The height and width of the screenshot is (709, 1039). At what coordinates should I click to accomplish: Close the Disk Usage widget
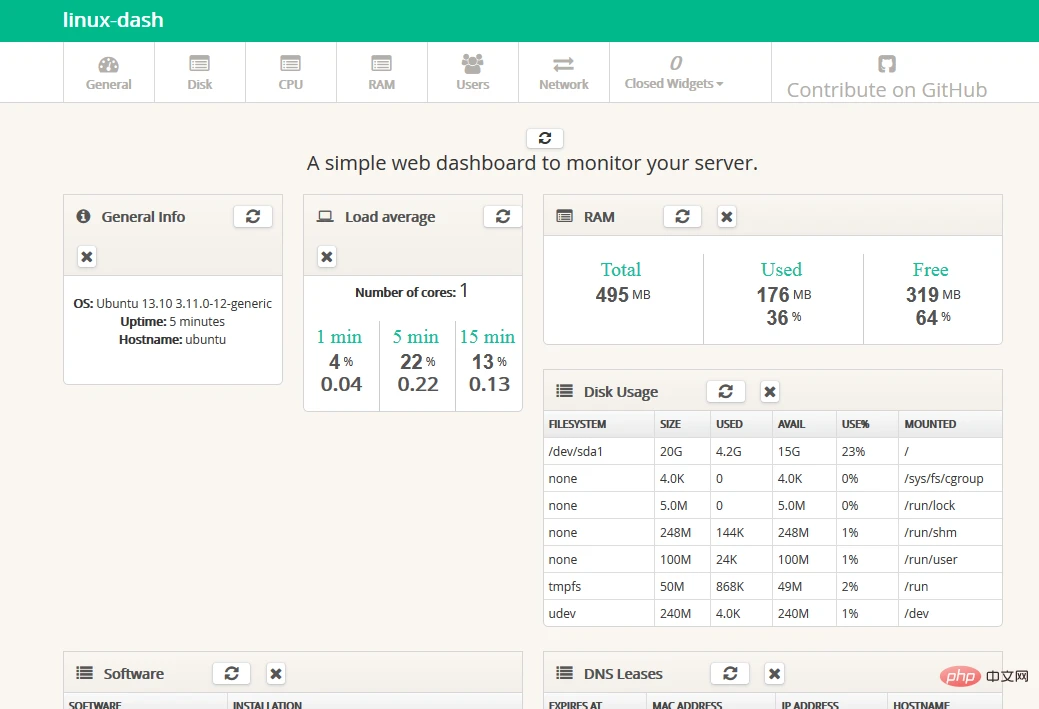[770, 392]
